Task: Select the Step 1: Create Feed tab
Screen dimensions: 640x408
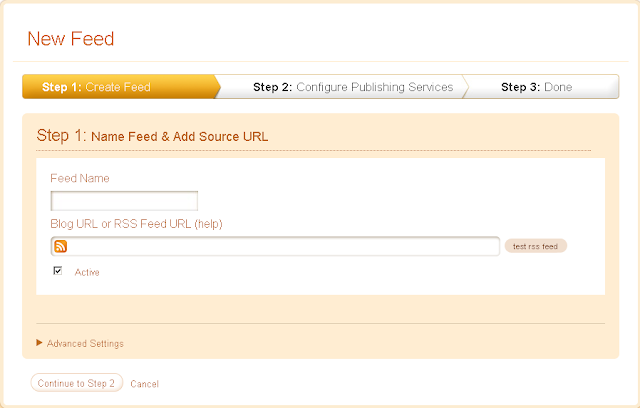Action: pos(118,86)
